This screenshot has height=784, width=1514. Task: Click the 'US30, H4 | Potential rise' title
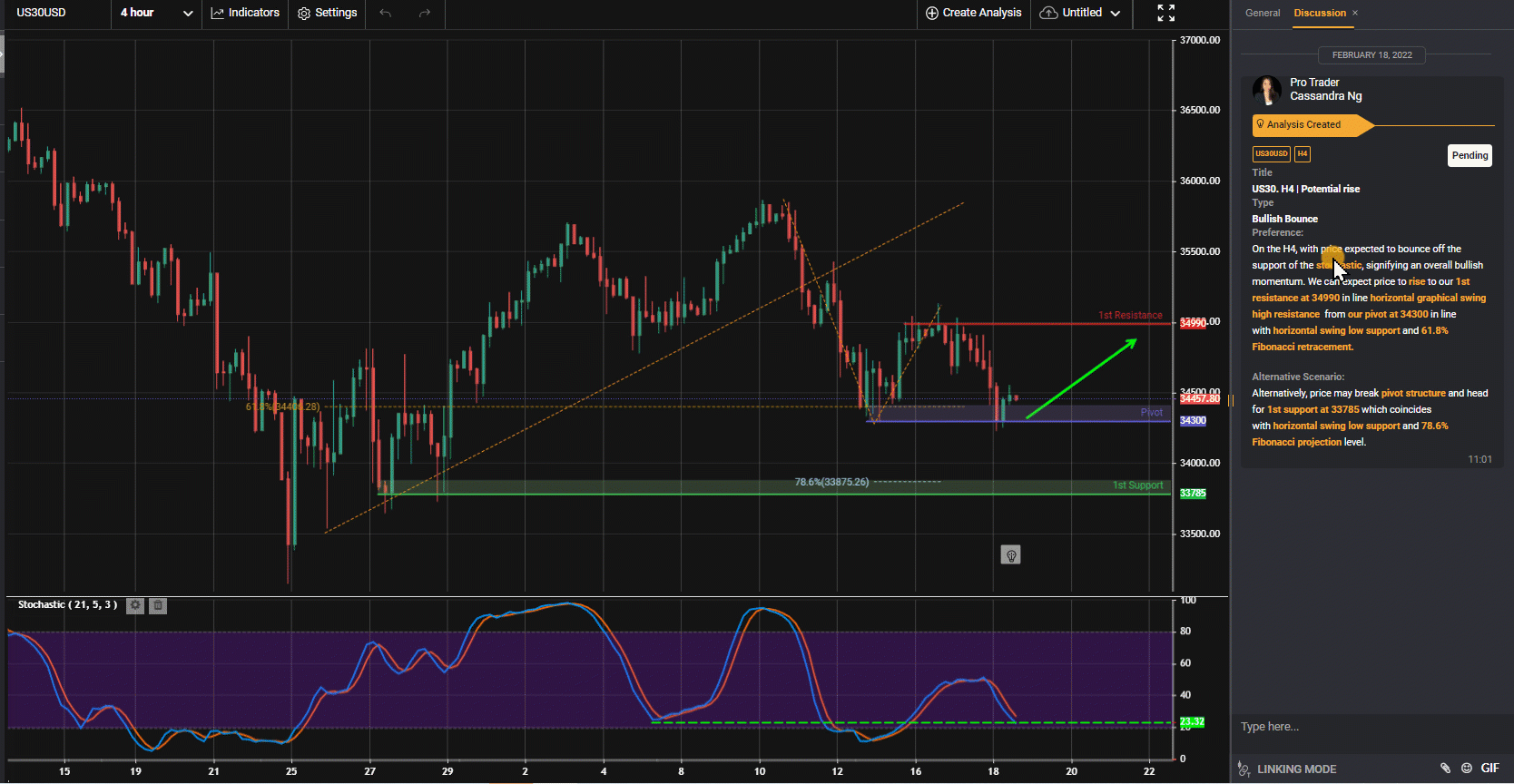point(1306,189)
